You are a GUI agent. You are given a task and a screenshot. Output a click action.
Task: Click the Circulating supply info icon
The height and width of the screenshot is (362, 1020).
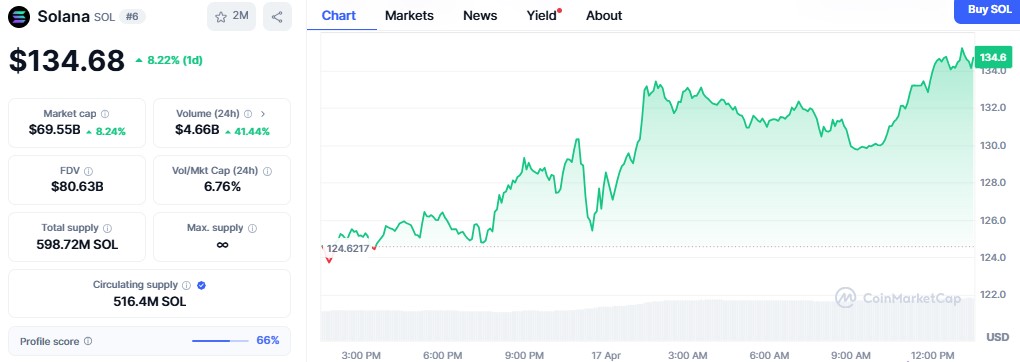point(187,285)
